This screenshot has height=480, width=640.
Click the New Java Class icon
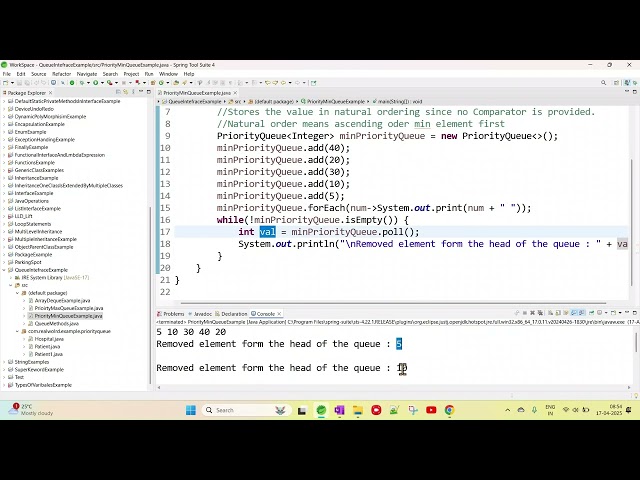[161, 83]
